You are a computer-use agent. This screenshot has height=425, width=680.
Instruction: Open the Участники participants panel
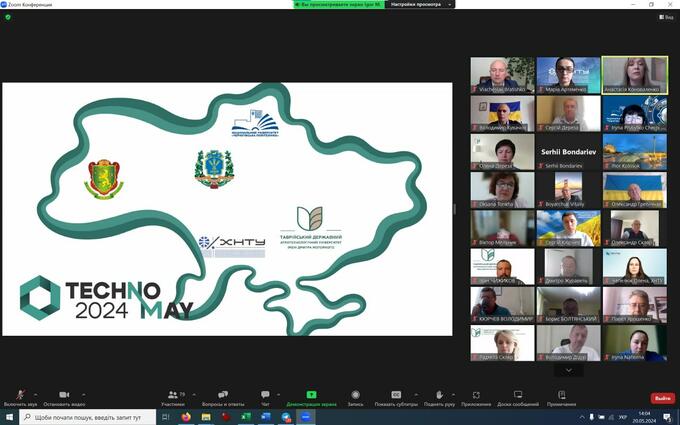[173, 397]
